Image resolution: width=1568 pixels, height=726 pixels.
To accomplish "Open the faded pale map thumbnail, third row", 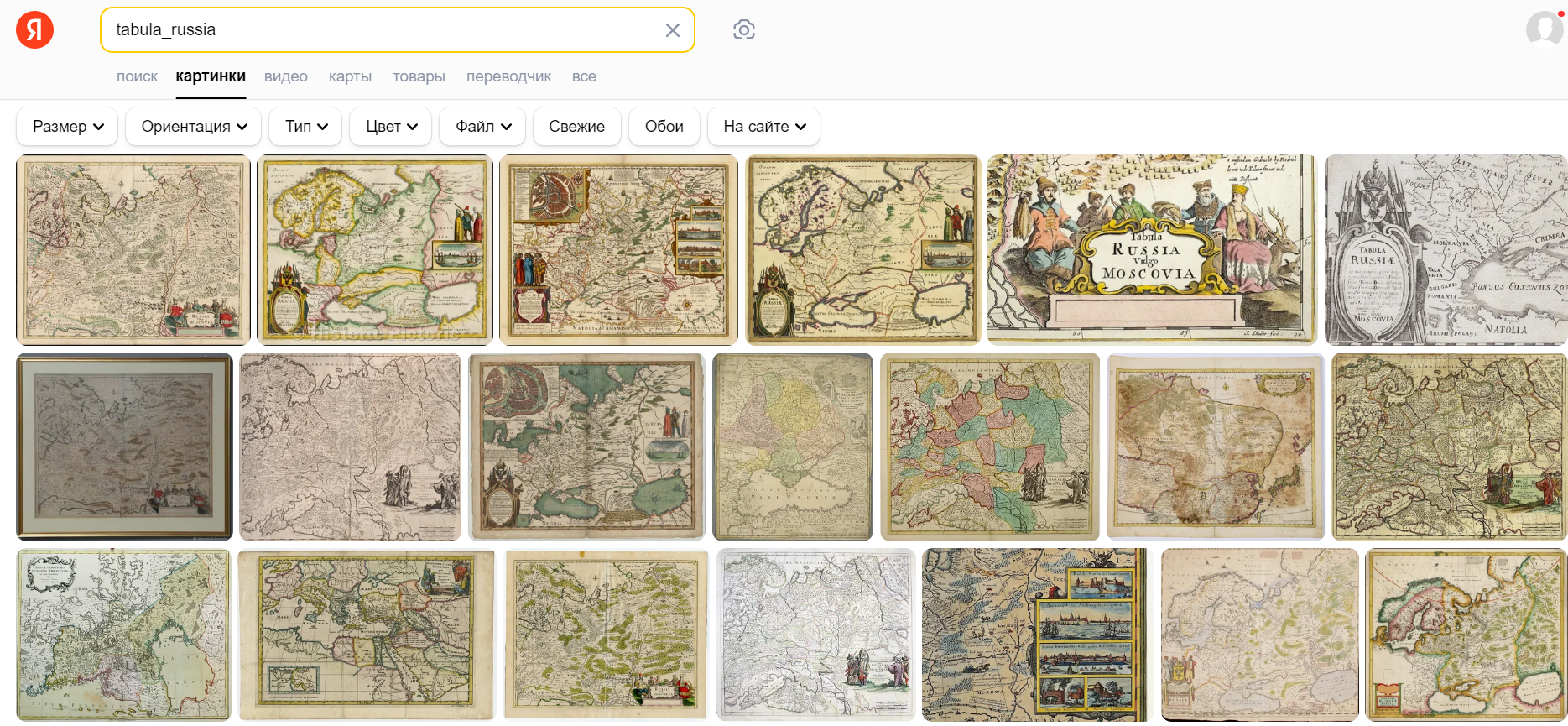I will [x=1259, y=635].
